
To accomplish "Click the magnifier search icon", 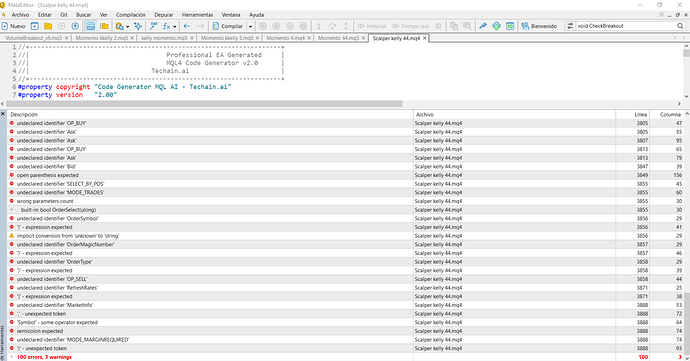I will pos(680,26).
